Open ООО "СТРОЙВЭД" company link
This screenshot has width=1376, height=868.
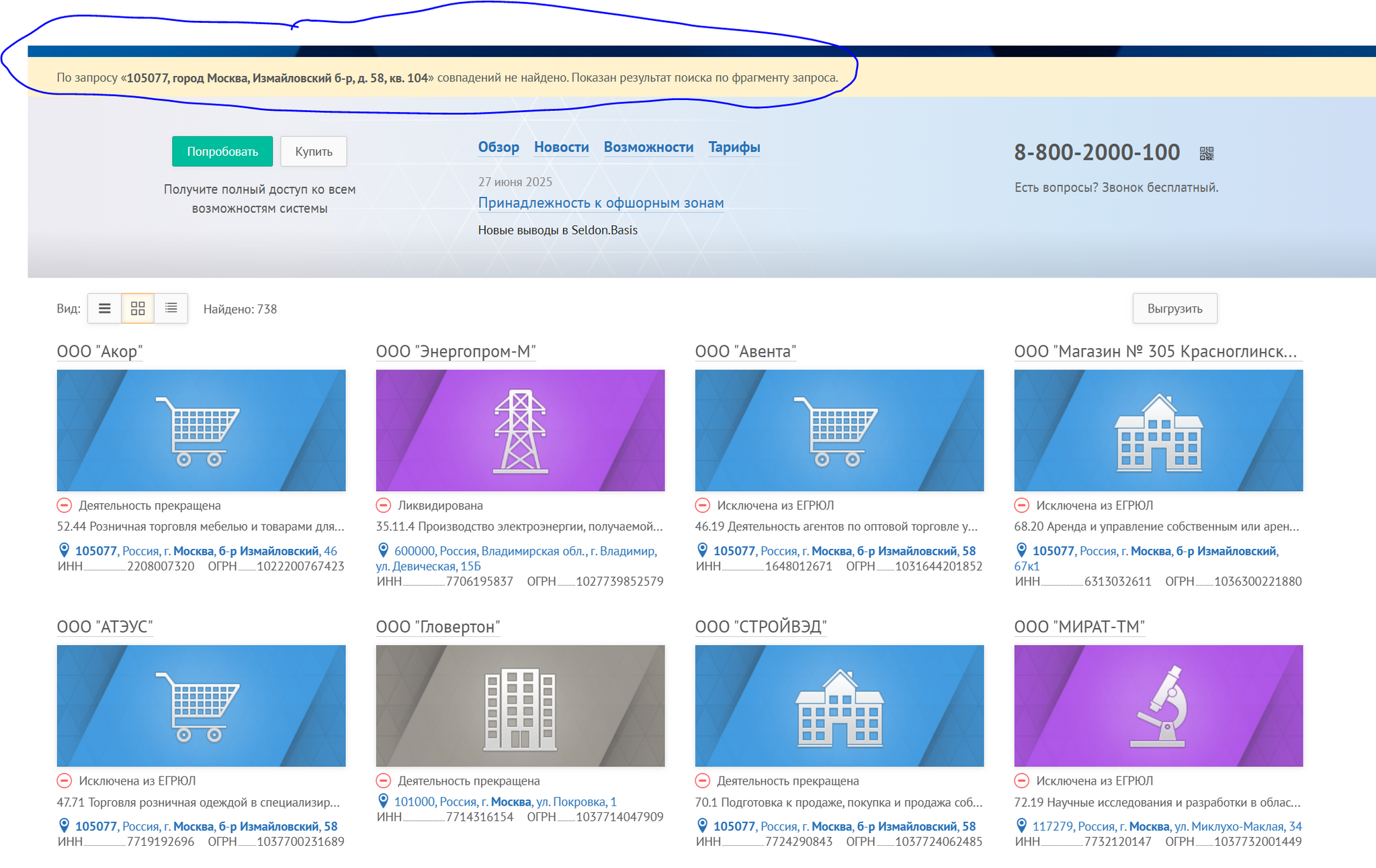coord(761,627)
